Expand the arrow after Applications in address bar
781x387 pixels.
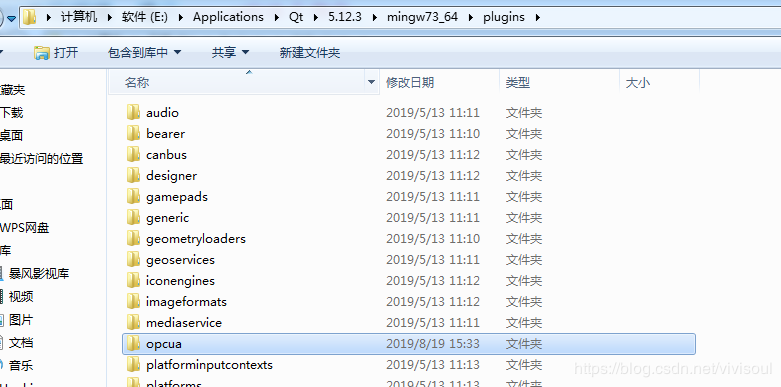pos(276,17)
